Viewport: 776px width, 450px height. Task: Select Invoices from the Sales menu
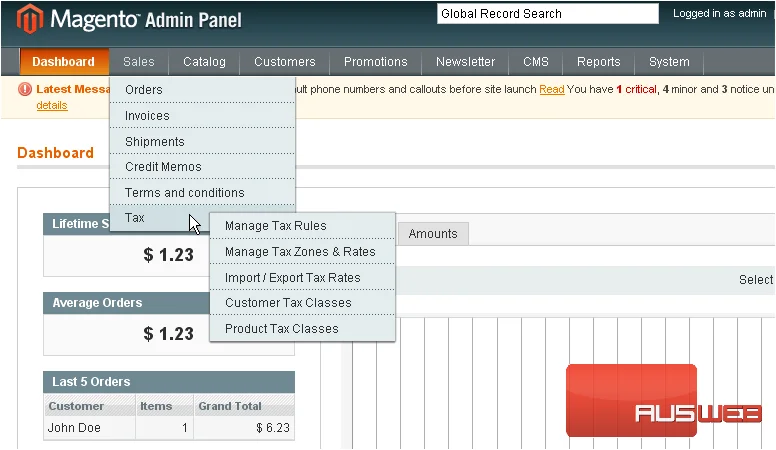[x=202, y=115]
